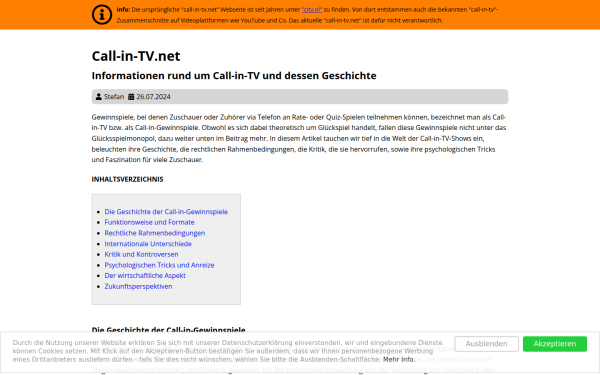This screenshot has height=375, width=600.
Task: Jump to Kritik und Kontroversen
Action: point(141,254)
